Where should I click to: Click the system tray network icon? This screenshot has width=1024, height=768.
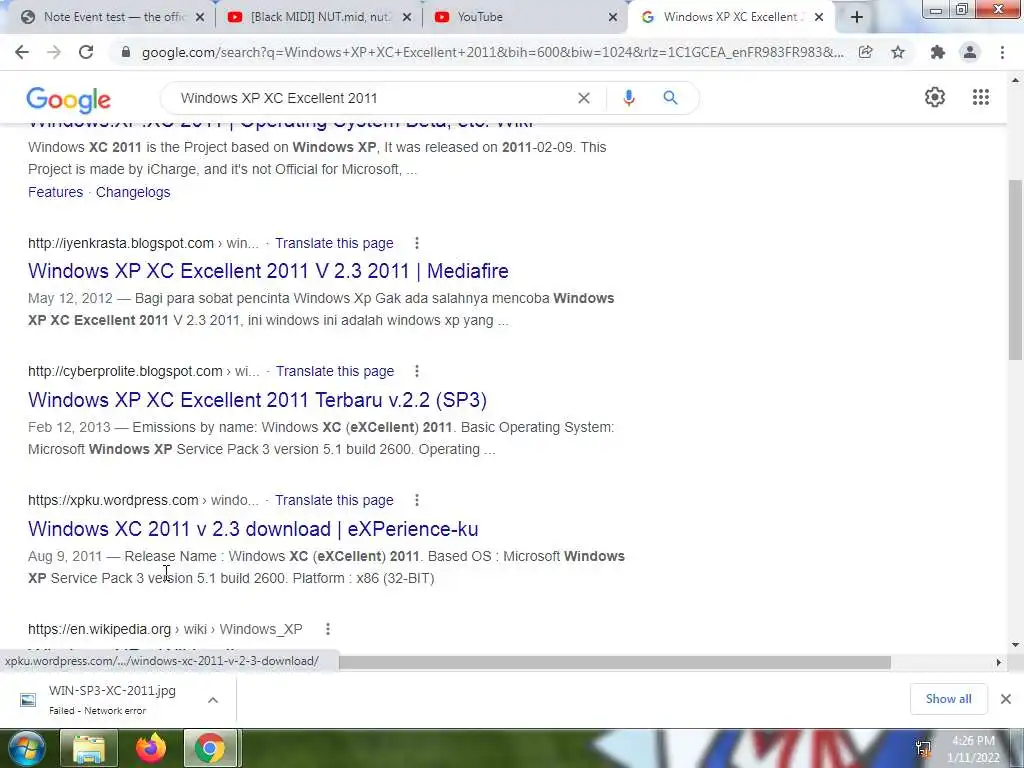pos(923,748)
